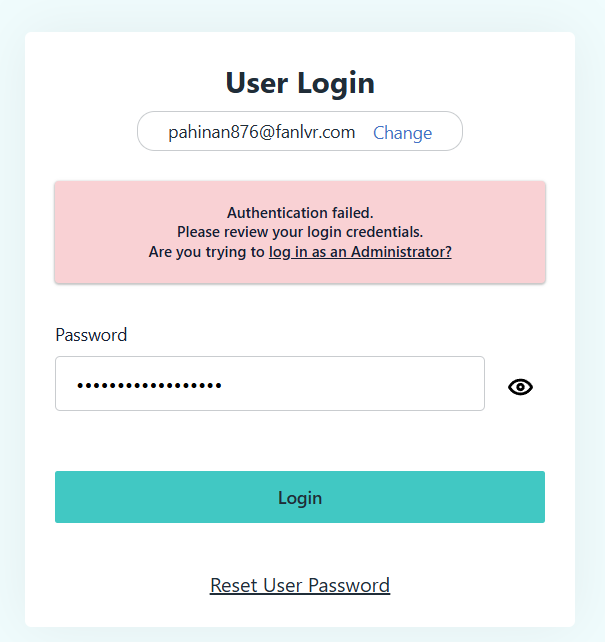Click the word "Login" on the teal button
The height and width of the screenshot is (642, 605).
(300, 497)
